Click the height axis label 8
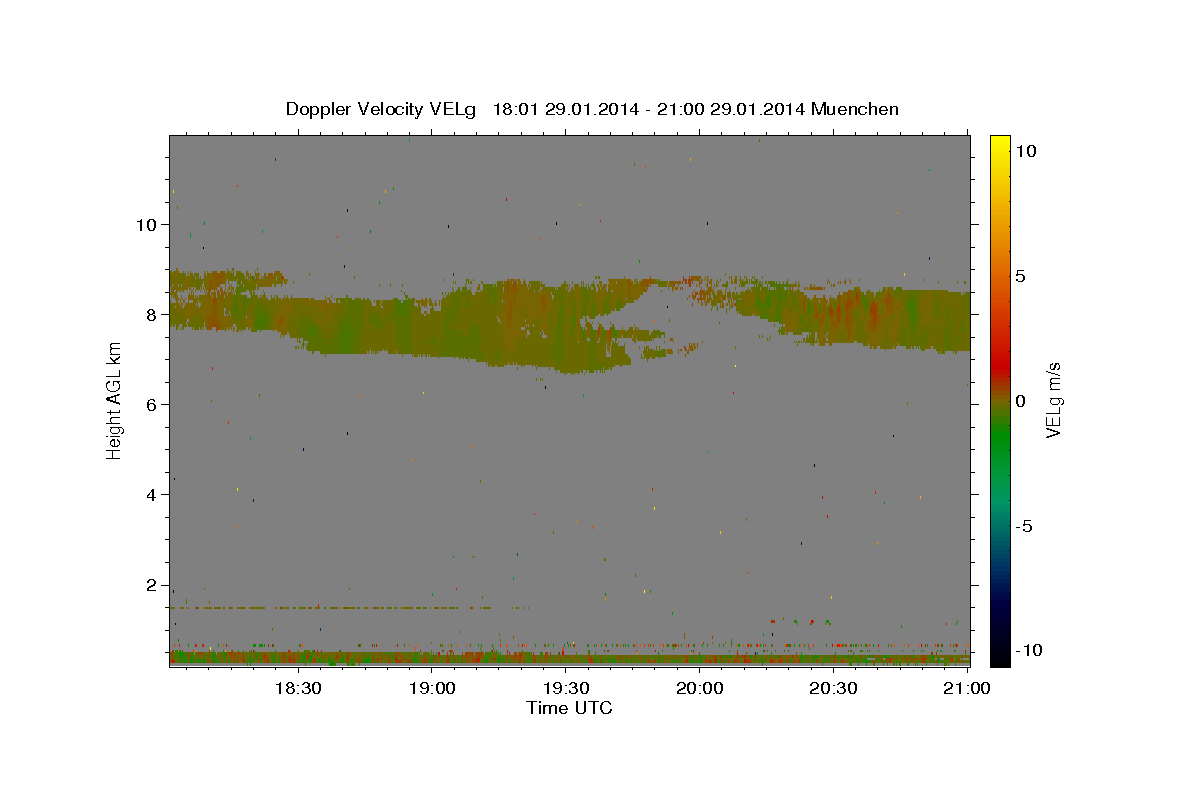Screen dimensions: 1200x800 coord(151,314)
